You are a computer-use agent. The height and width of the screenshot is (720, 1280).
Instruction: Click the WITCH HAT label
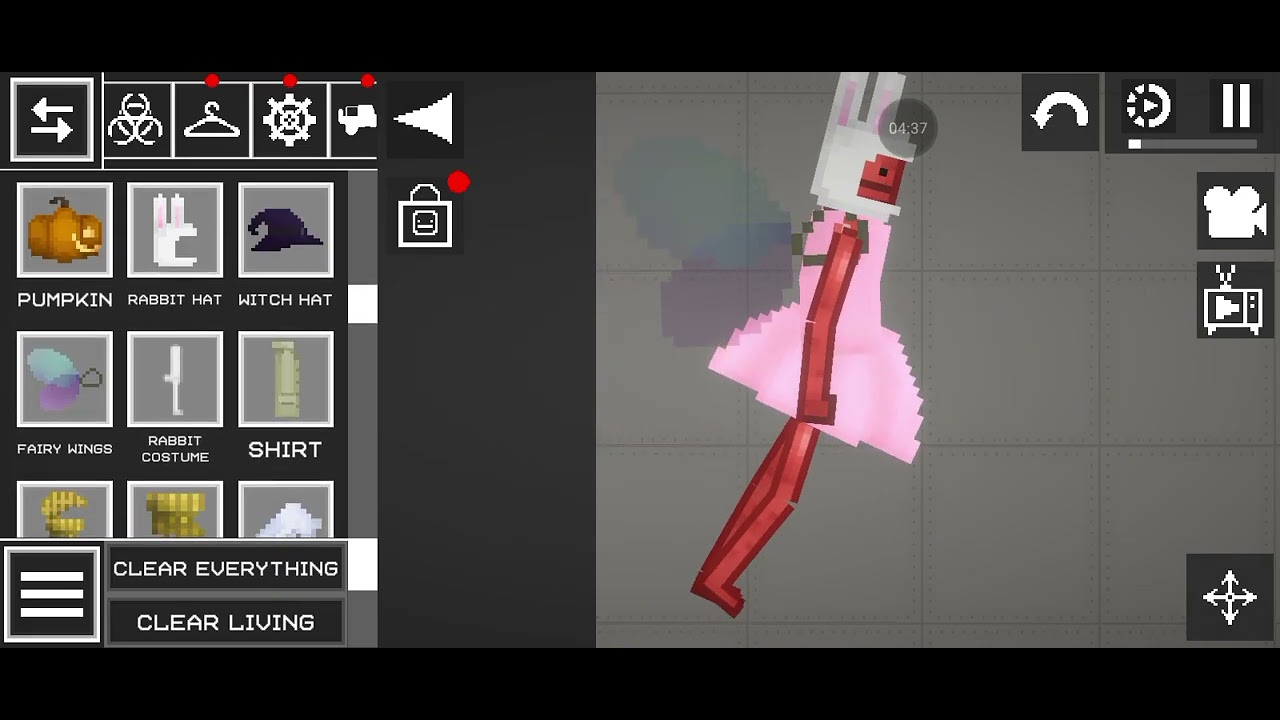(x=285, y=299)
